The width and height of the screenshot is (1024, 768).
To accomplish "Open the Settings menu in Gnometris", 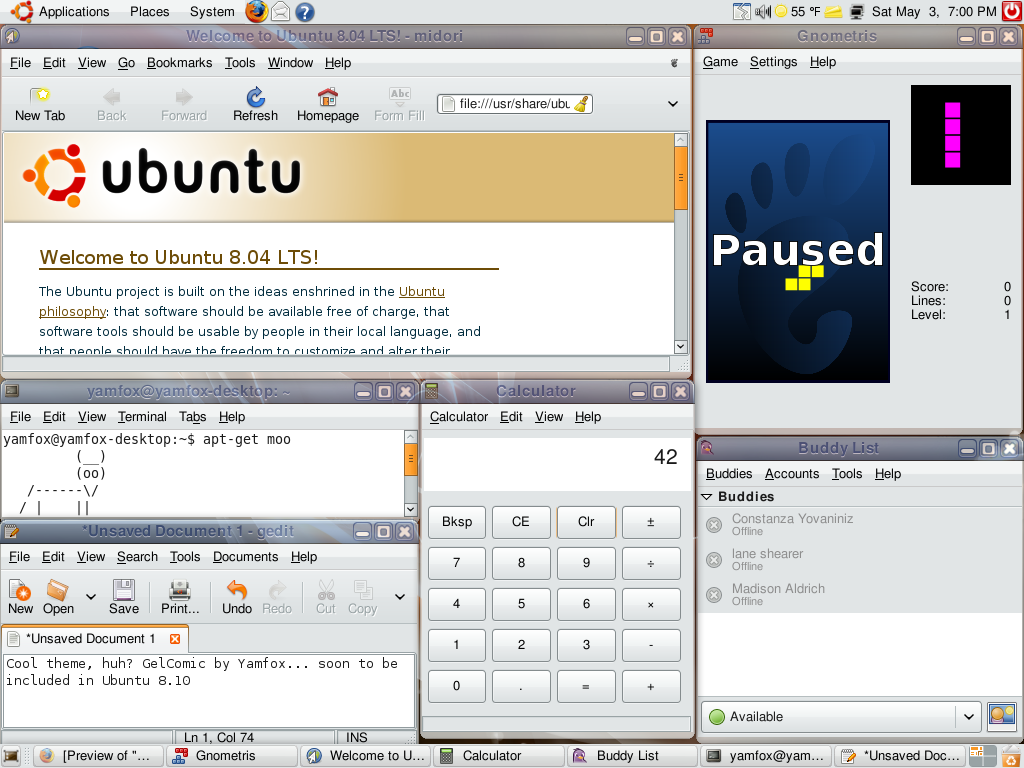I will [773, 61].
